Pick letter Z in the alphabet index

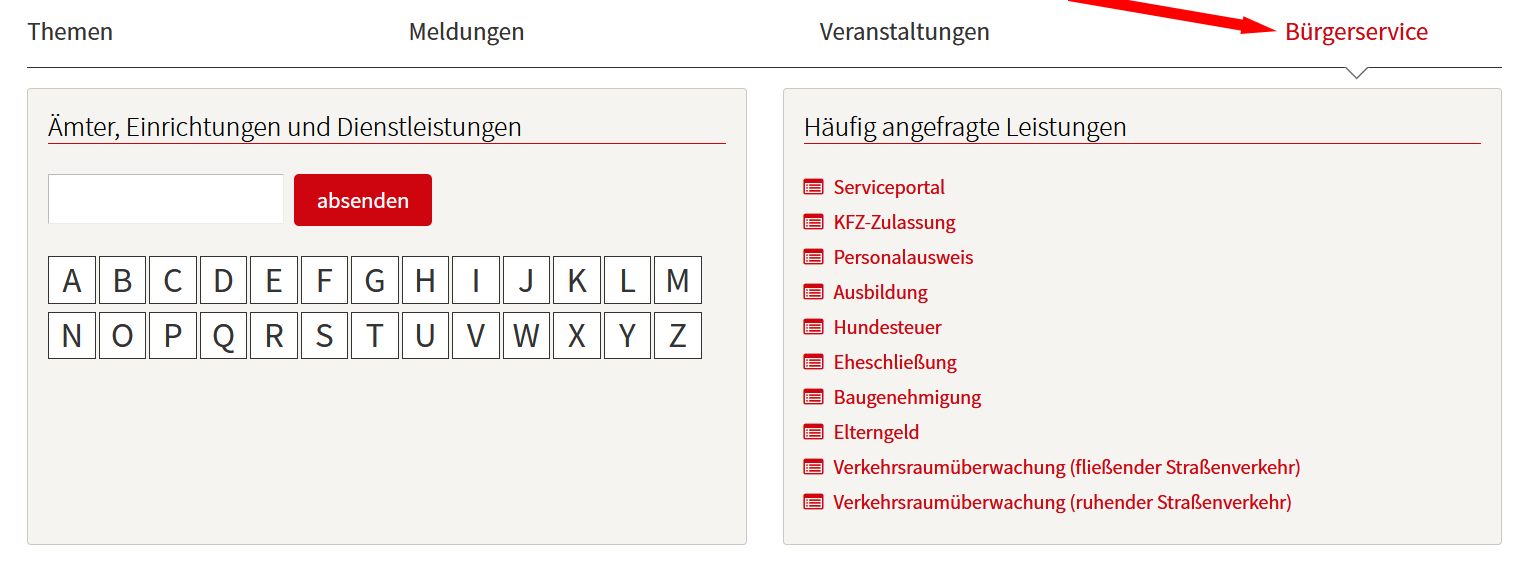(678, 335)
